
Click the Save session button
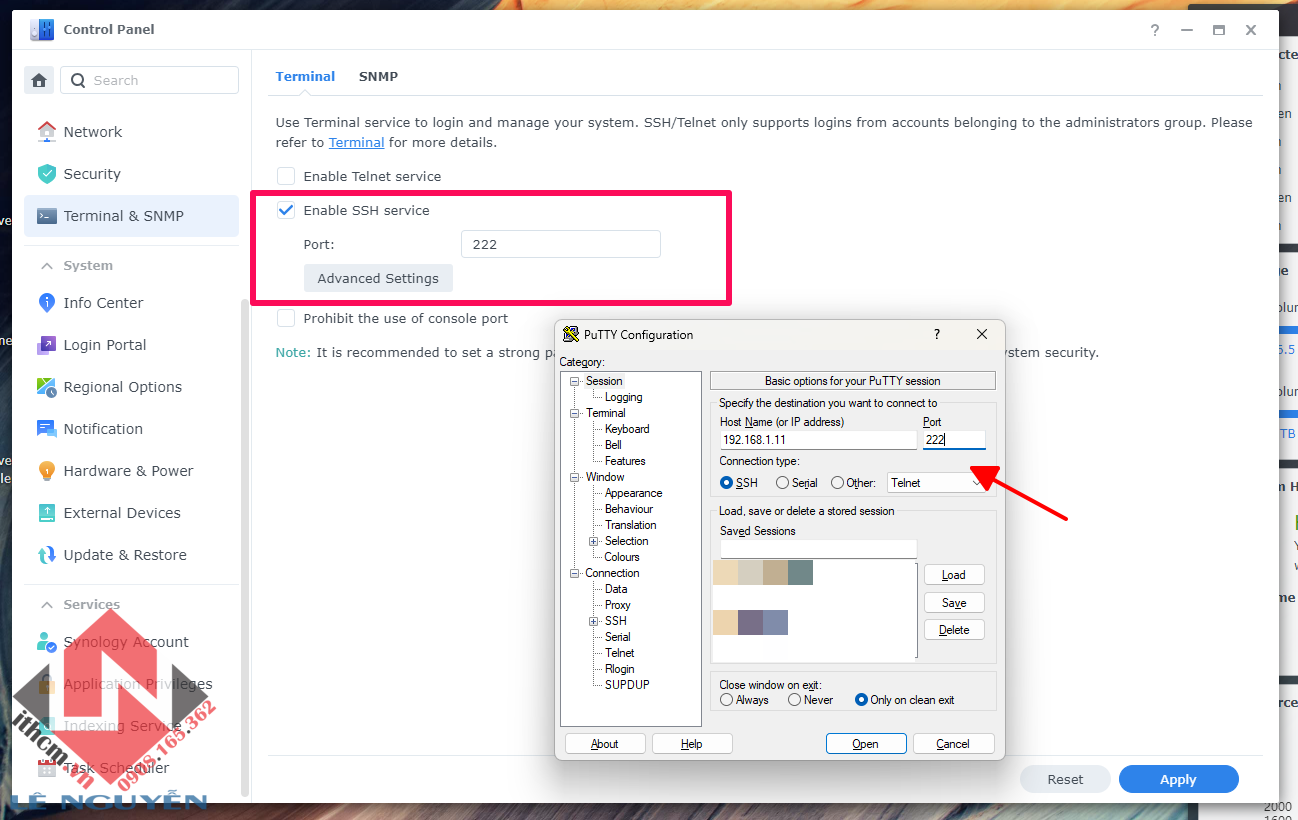point(954,603)
